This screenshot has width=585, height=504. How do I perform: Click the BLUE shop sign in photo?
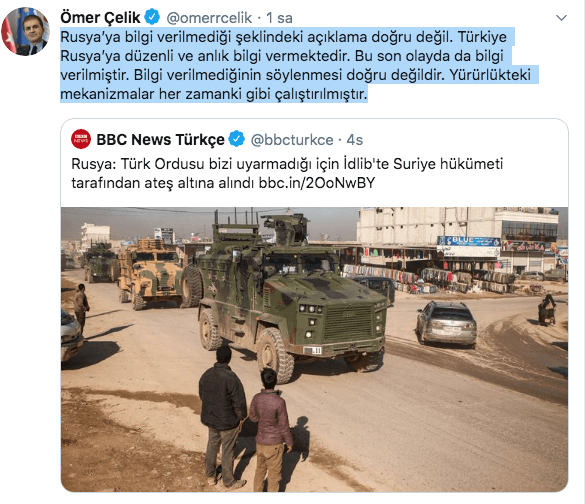click(469, 241)
